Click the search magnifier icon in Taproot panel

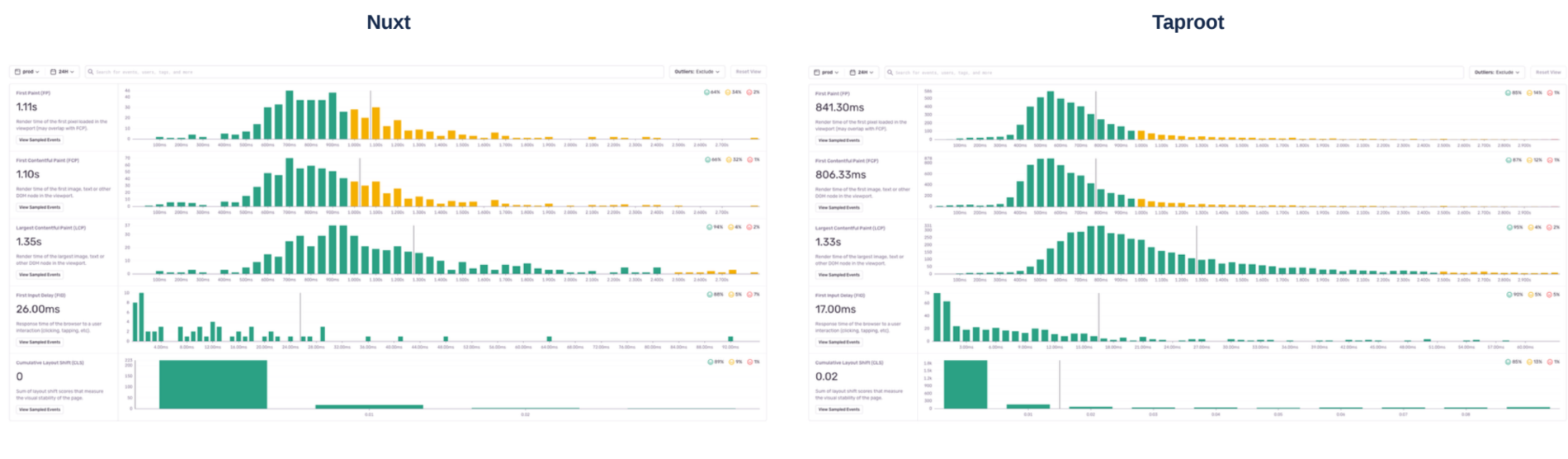tap(890, 73)
